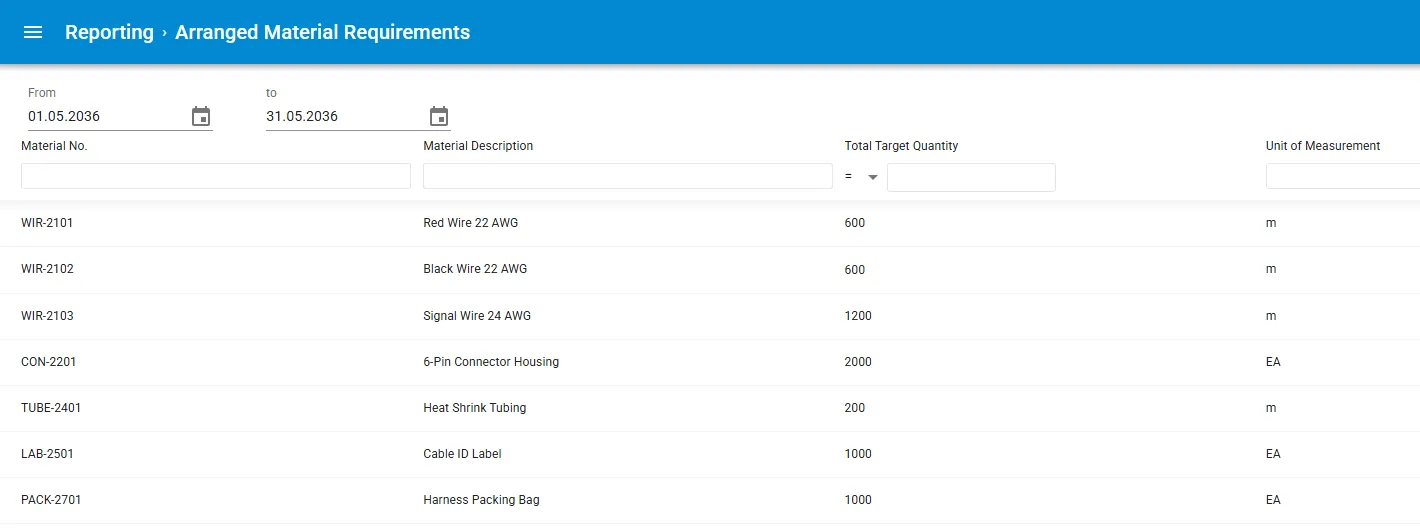Open calendar picker for From date
1420x528 pixels.
click(201, 116)
